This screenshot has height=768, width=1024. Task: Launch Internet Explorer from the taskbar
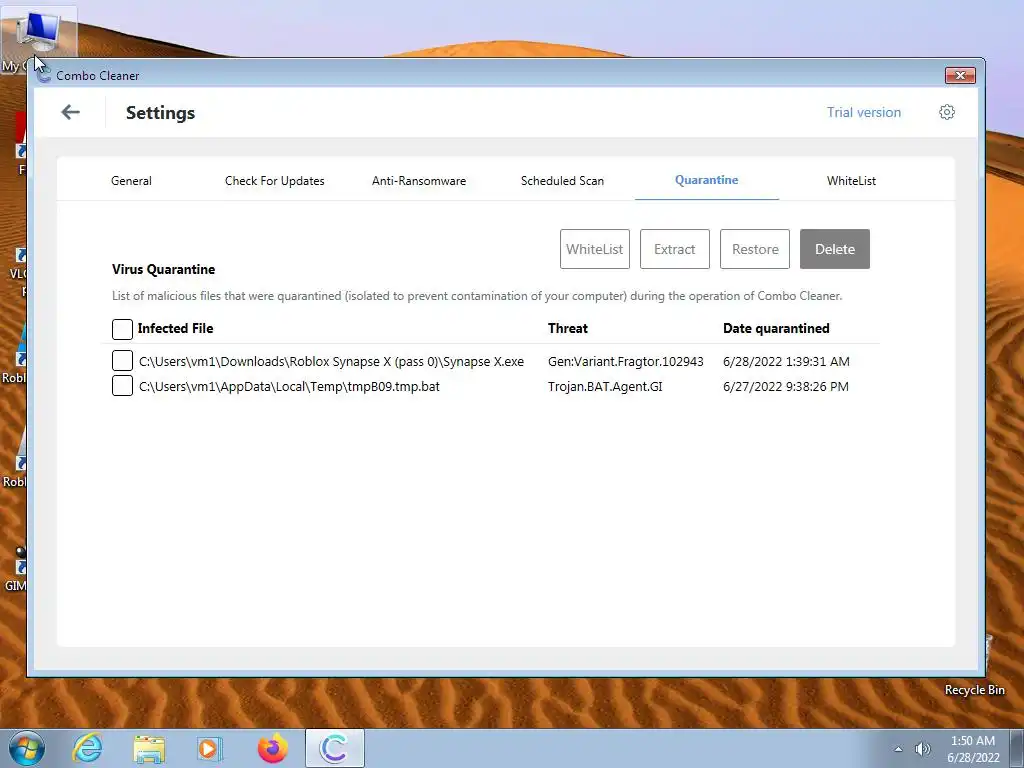(x=87, y=748)
